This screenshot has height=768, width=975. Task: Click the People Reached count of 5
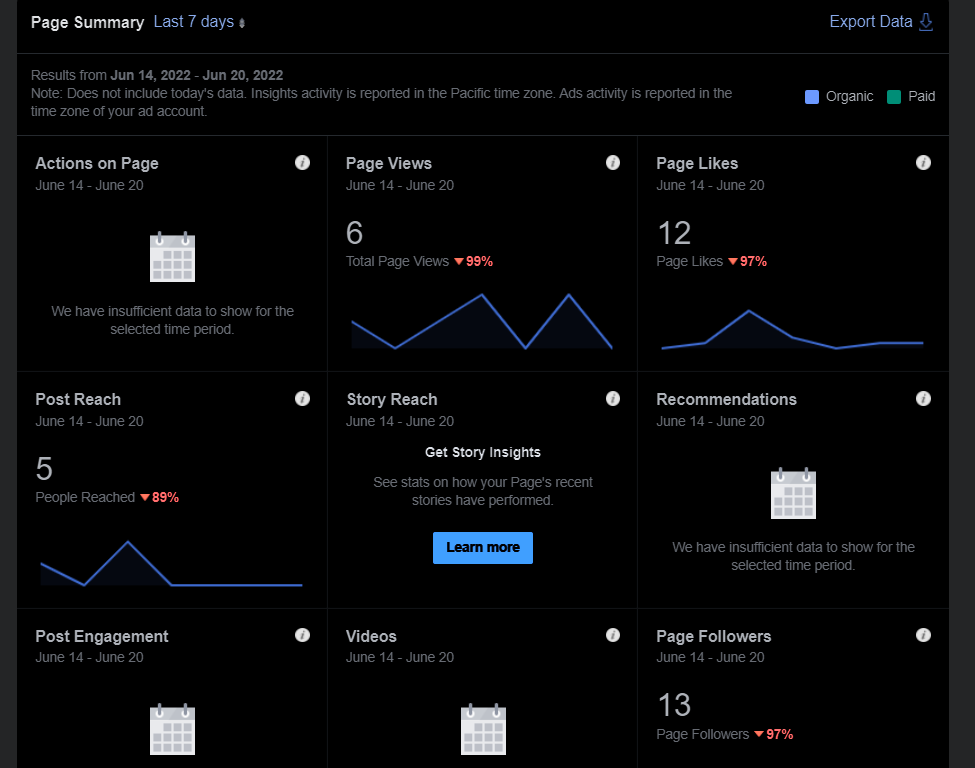tap(44, 469)
